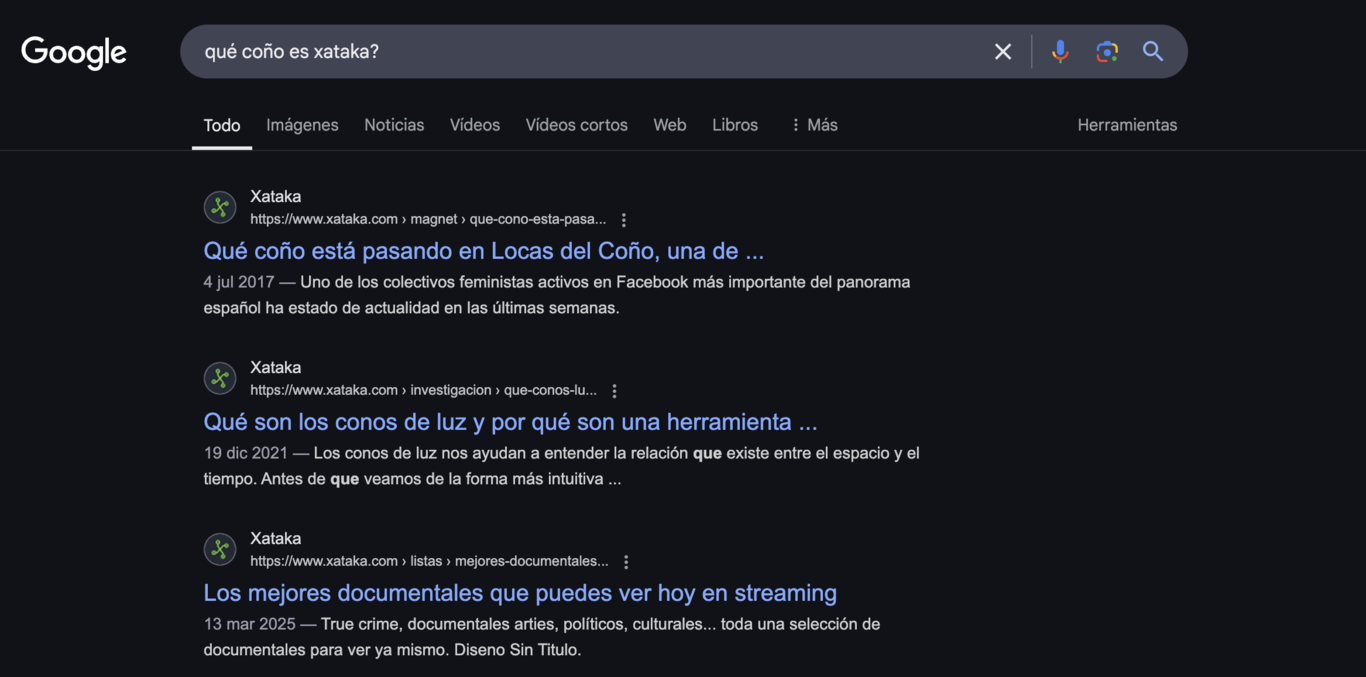Screen dimensions: 1366x677
Task: Start voice search with the microphone icon
Action: [1060, 52]
